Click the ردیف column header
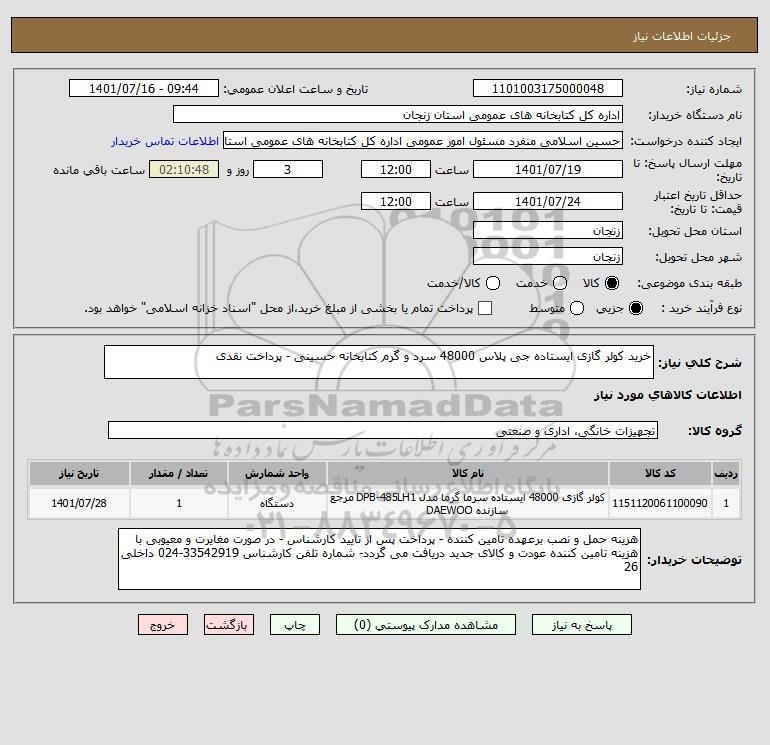The width and height of the screenshot is (770, 745). pyautogui.click(x=726, y=473)
